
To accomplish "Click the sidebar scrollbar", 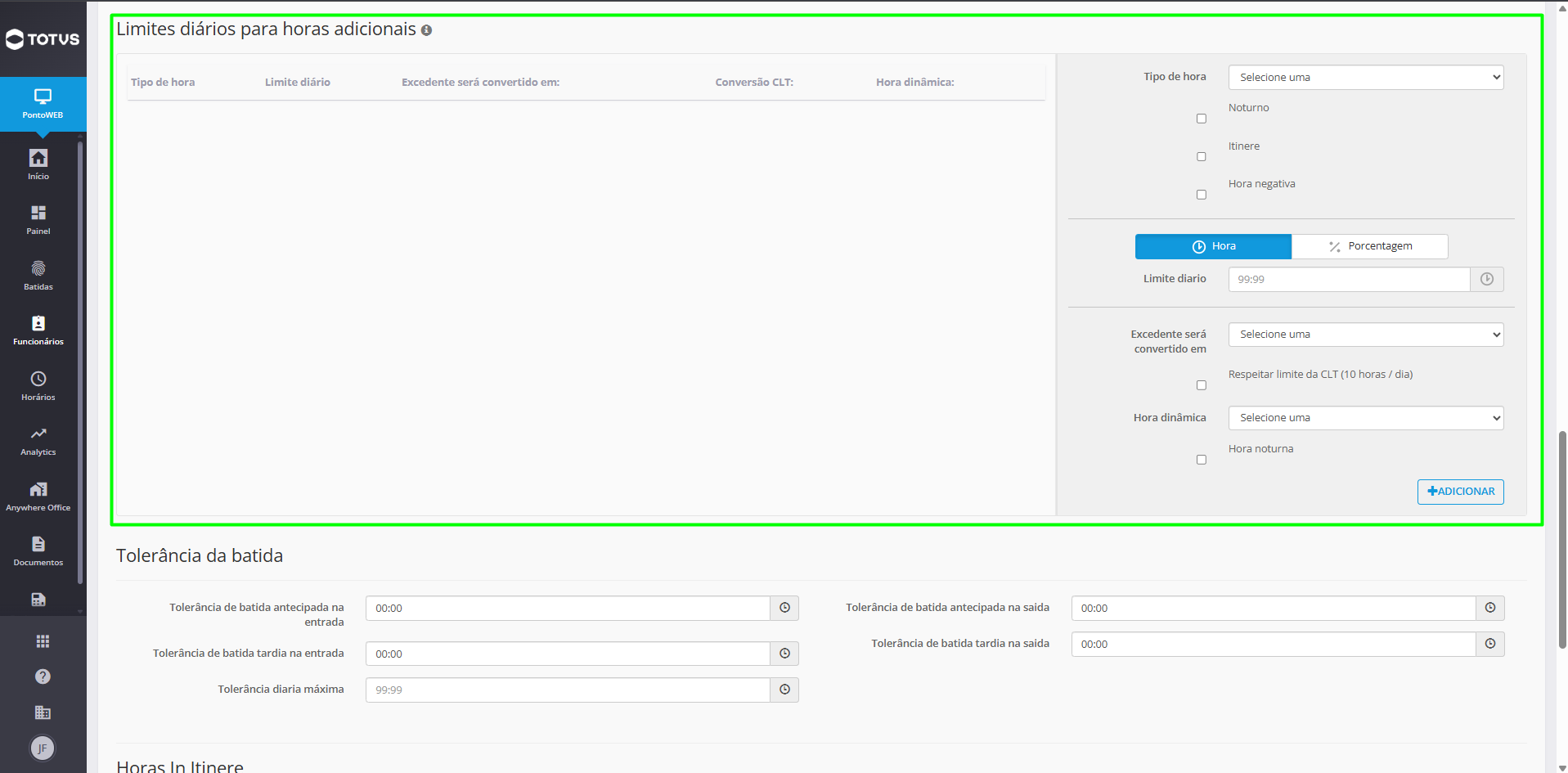I will click(80, 363).
